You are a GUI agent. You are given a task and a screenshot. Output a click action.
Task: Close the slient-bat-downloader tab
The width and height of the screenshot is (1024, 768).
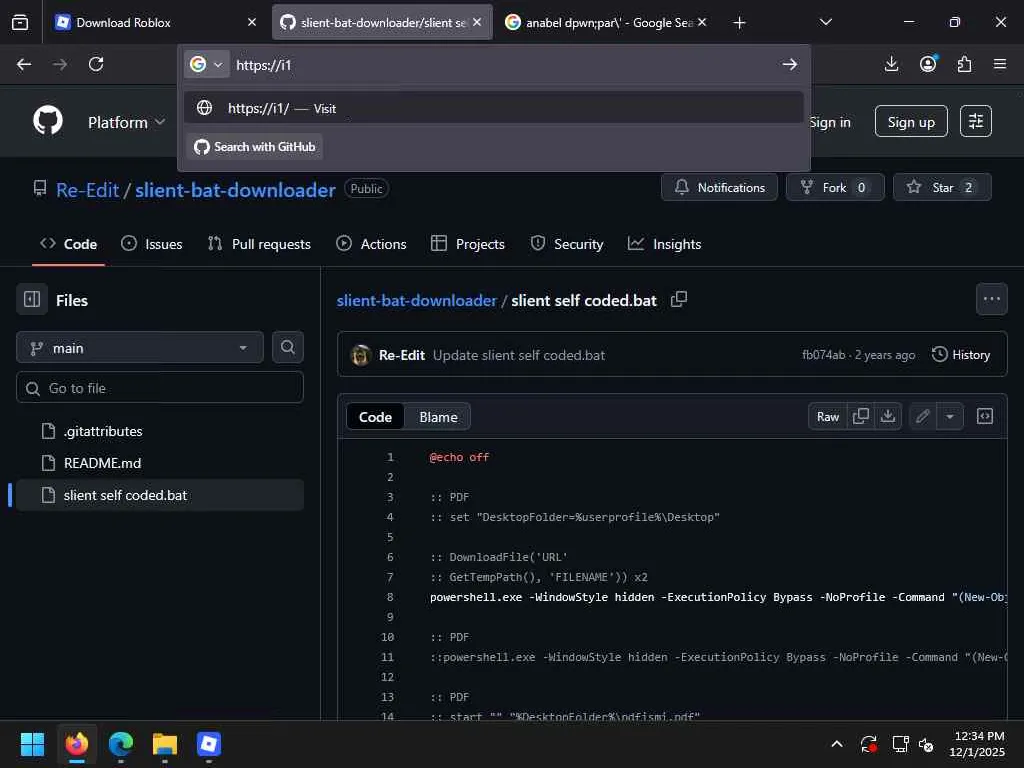coord(477,22)
